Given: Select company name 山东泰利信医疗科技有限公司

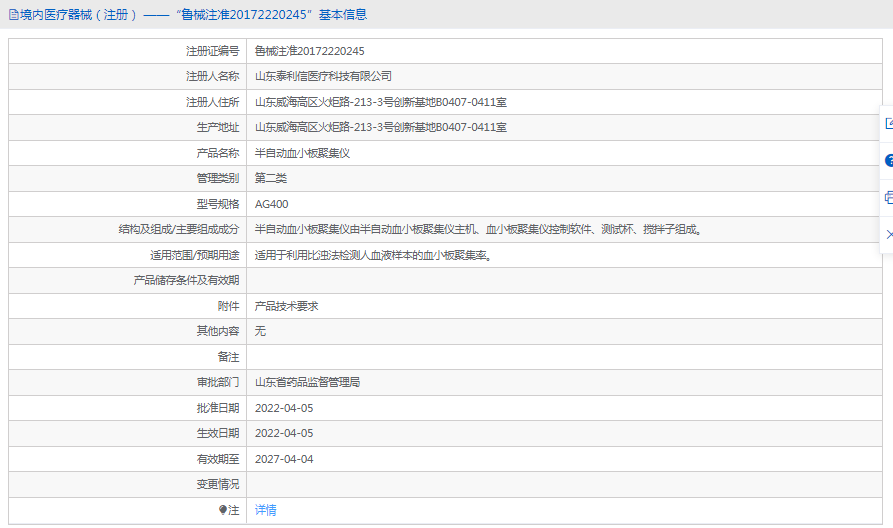Looking at the screenshot, I should click(323, 76).
